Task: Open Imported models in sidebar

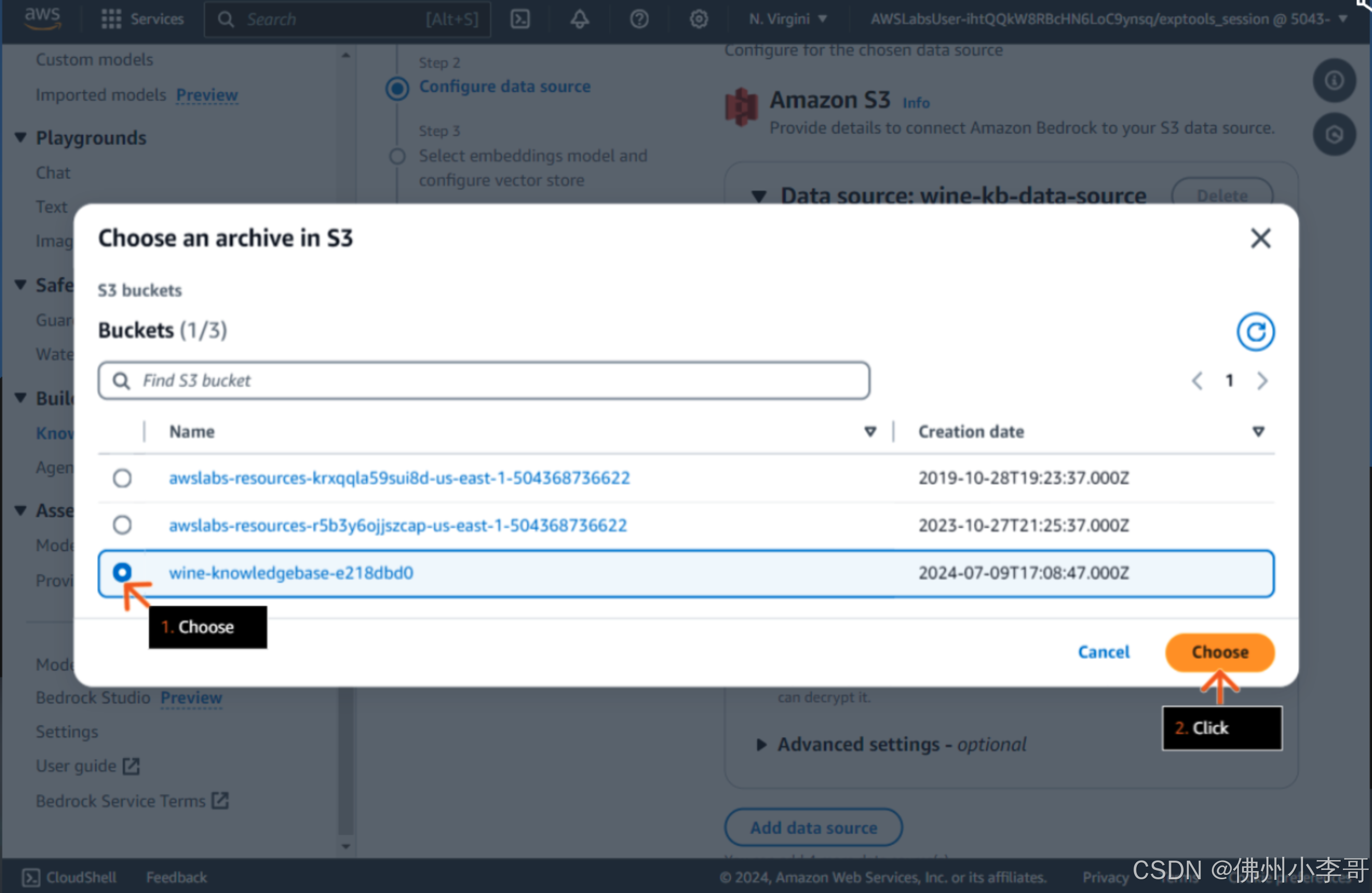Action: coord(101,95)
